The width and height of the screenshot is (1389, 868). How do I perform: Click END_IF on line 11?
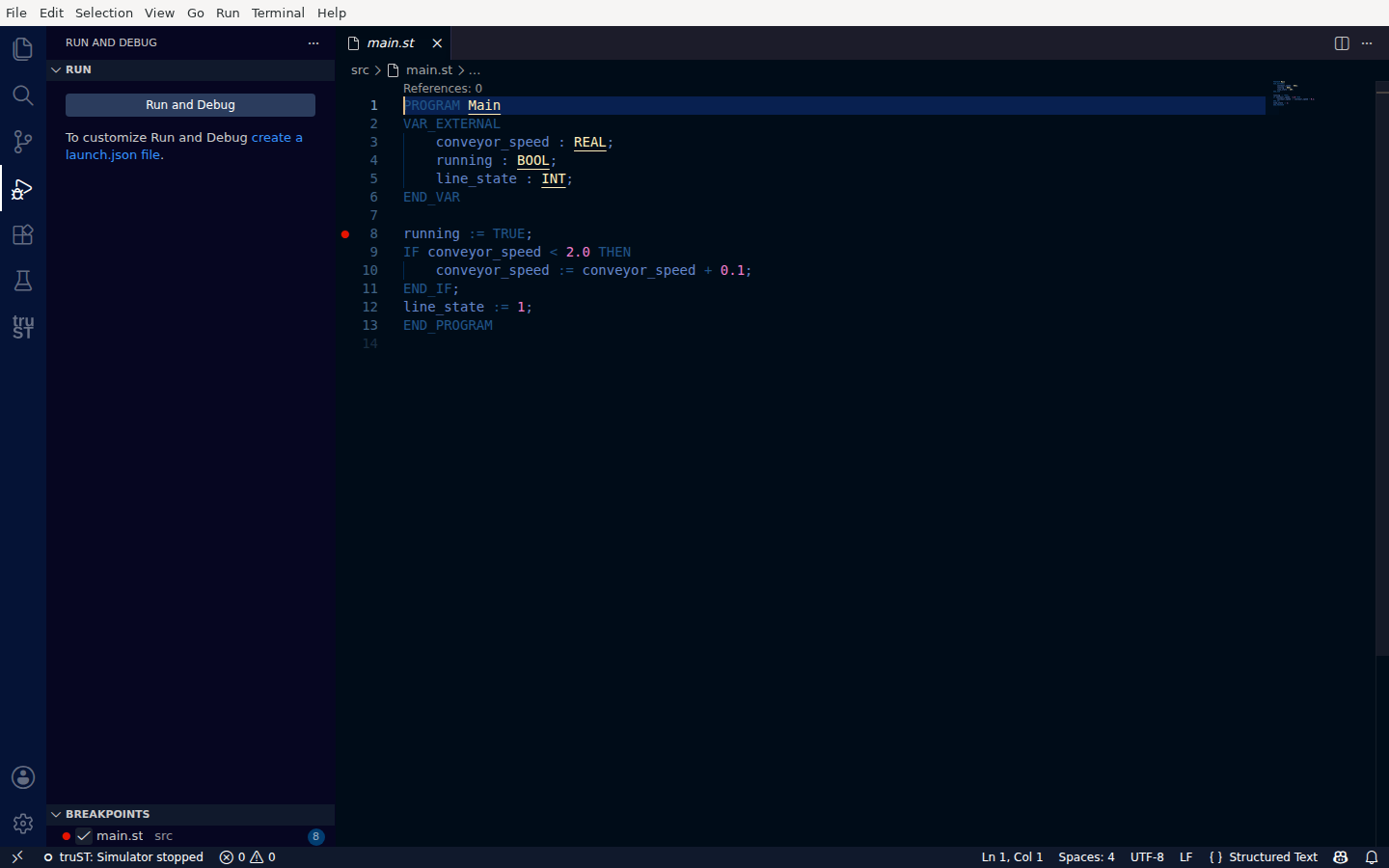pyautogui.click(x=427, y=288)
